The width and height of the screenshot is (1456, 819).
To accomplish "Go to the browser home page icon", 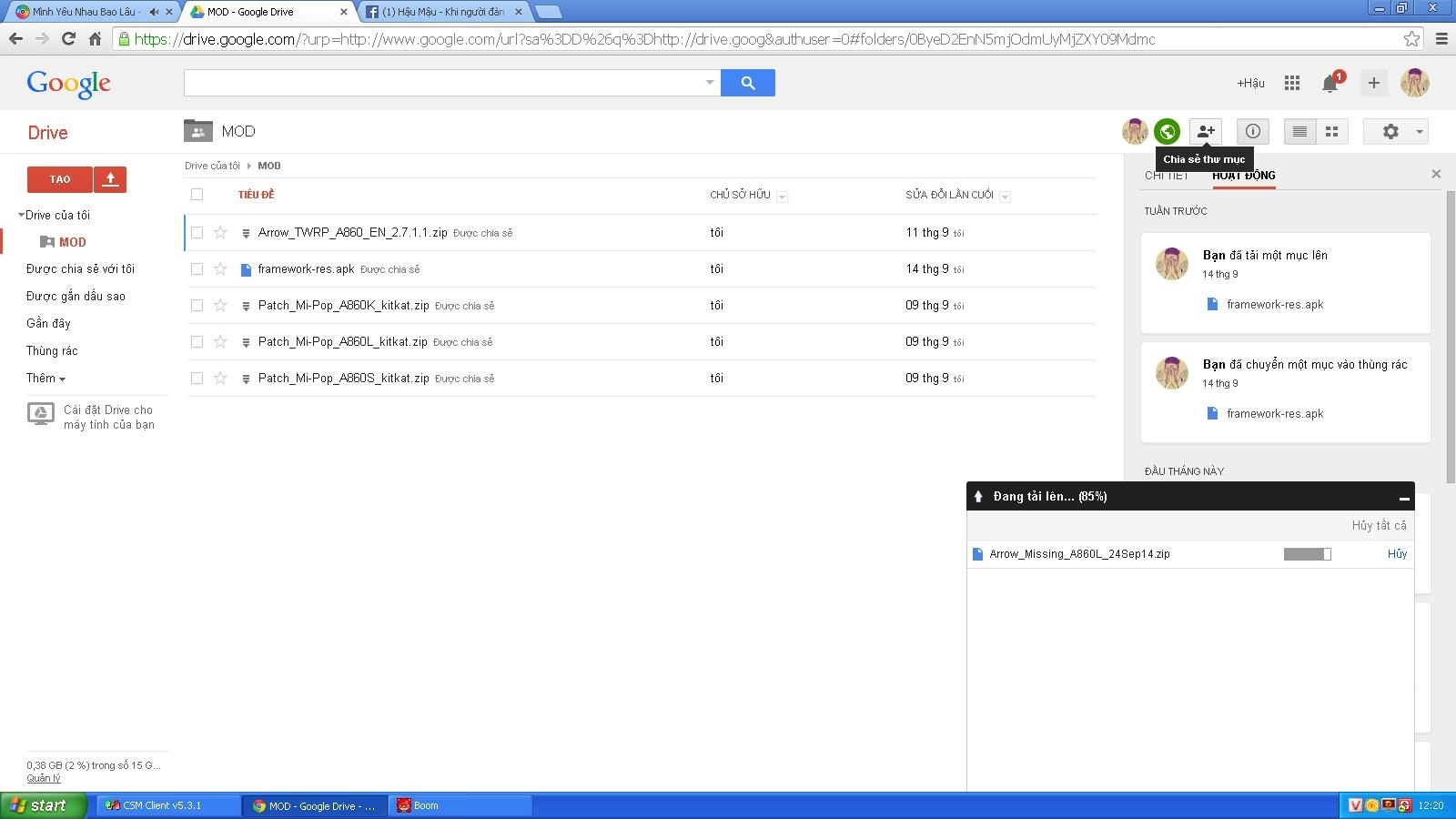I will 95,38.
